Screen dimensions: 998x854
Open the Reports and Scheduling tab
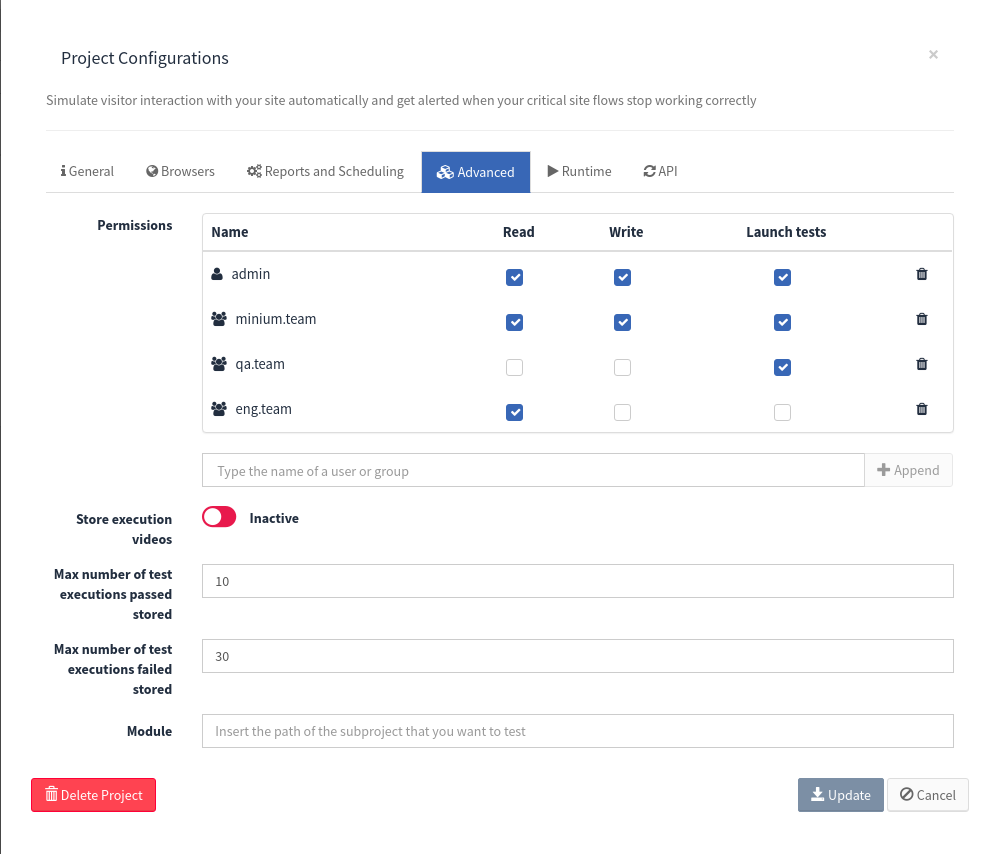(x=325, y=171)
